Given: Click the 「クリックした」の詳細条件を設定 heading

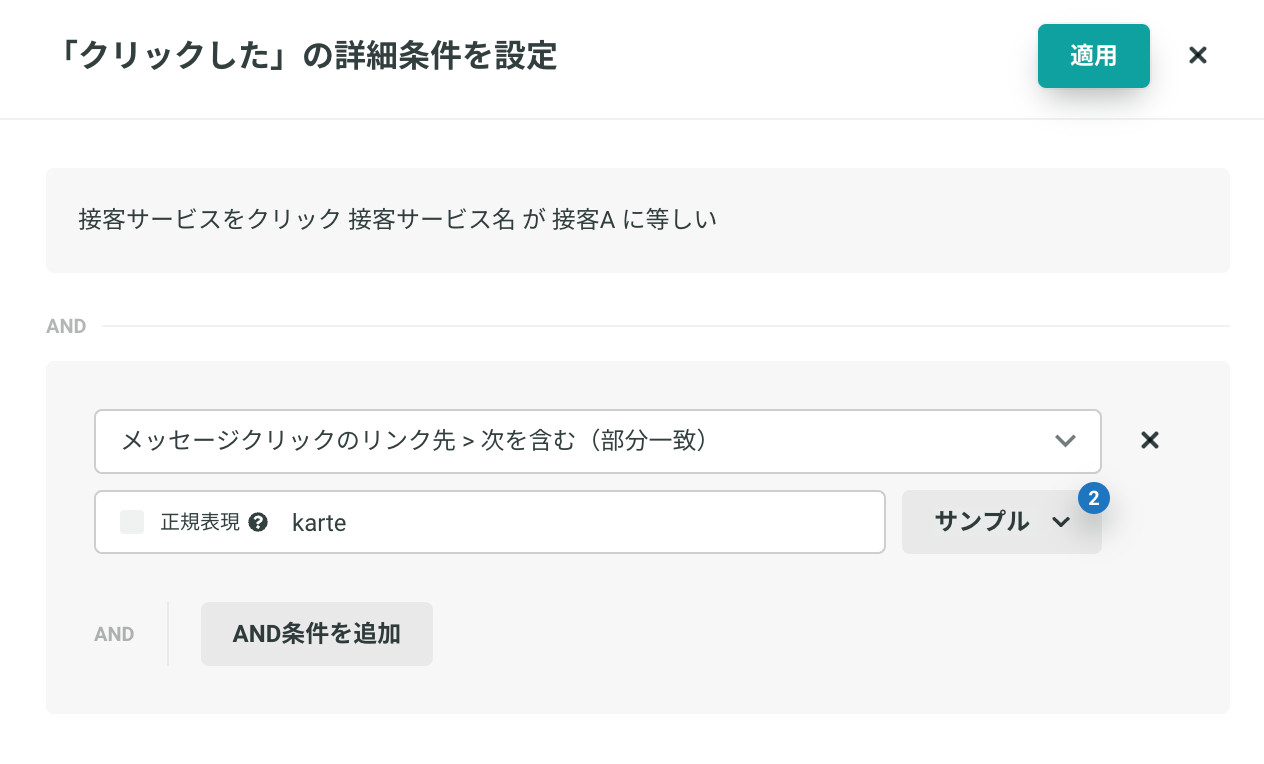Looking at the screenshot, I should pos(305,56).
